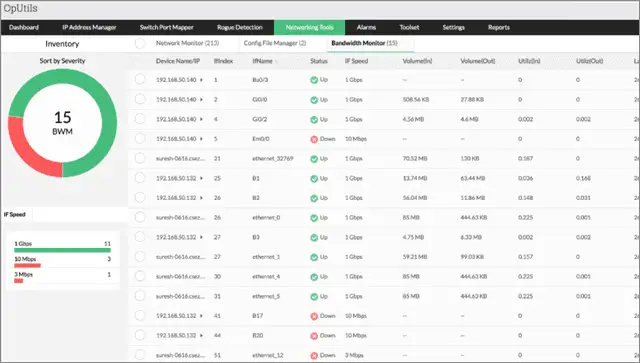This screenshot has height=363, width=640.
Task: Select the Bandwidth Monitor (15) sub-tab
Action: [364, 43]
